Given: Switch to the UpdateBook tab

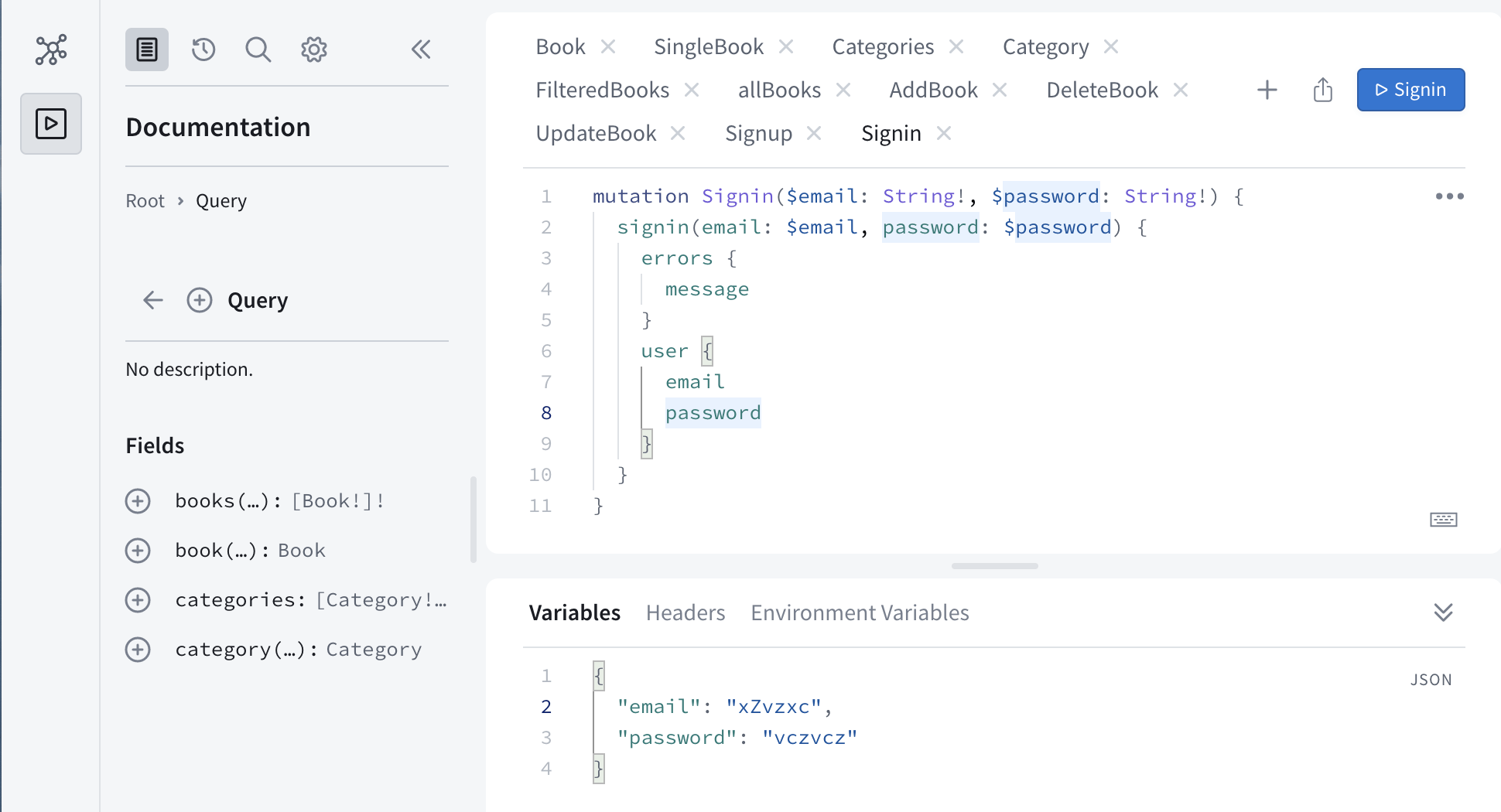Looking at the screenshot, I should click(x=596, y=134).
